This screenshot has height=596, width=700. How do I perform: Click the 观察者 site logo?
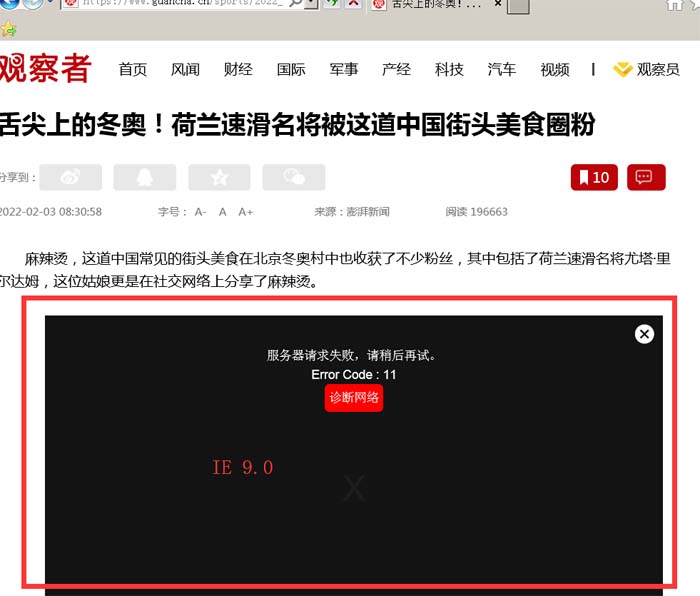[45, 68]
